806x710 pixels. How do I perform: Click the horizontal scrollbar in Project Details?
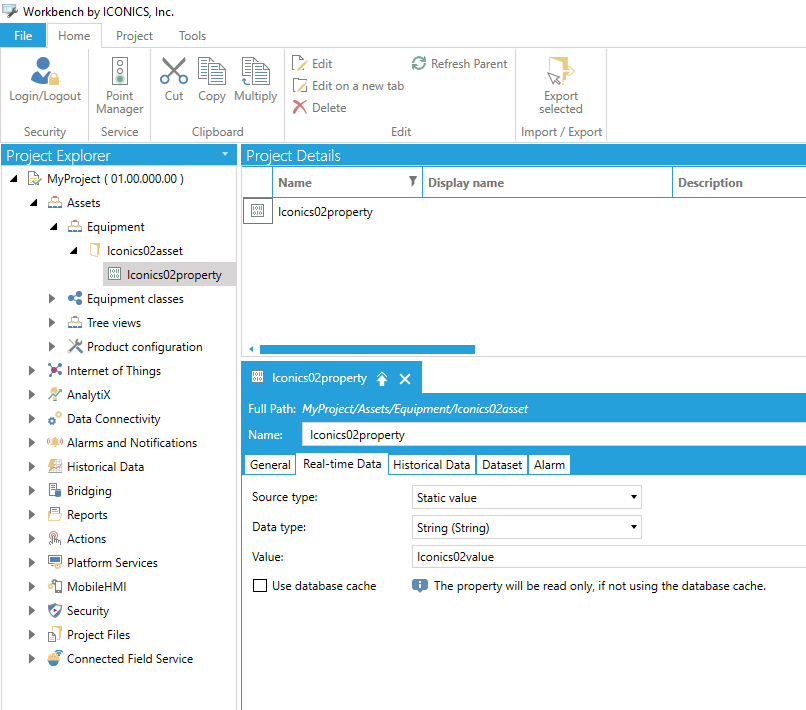coord(367,350)
